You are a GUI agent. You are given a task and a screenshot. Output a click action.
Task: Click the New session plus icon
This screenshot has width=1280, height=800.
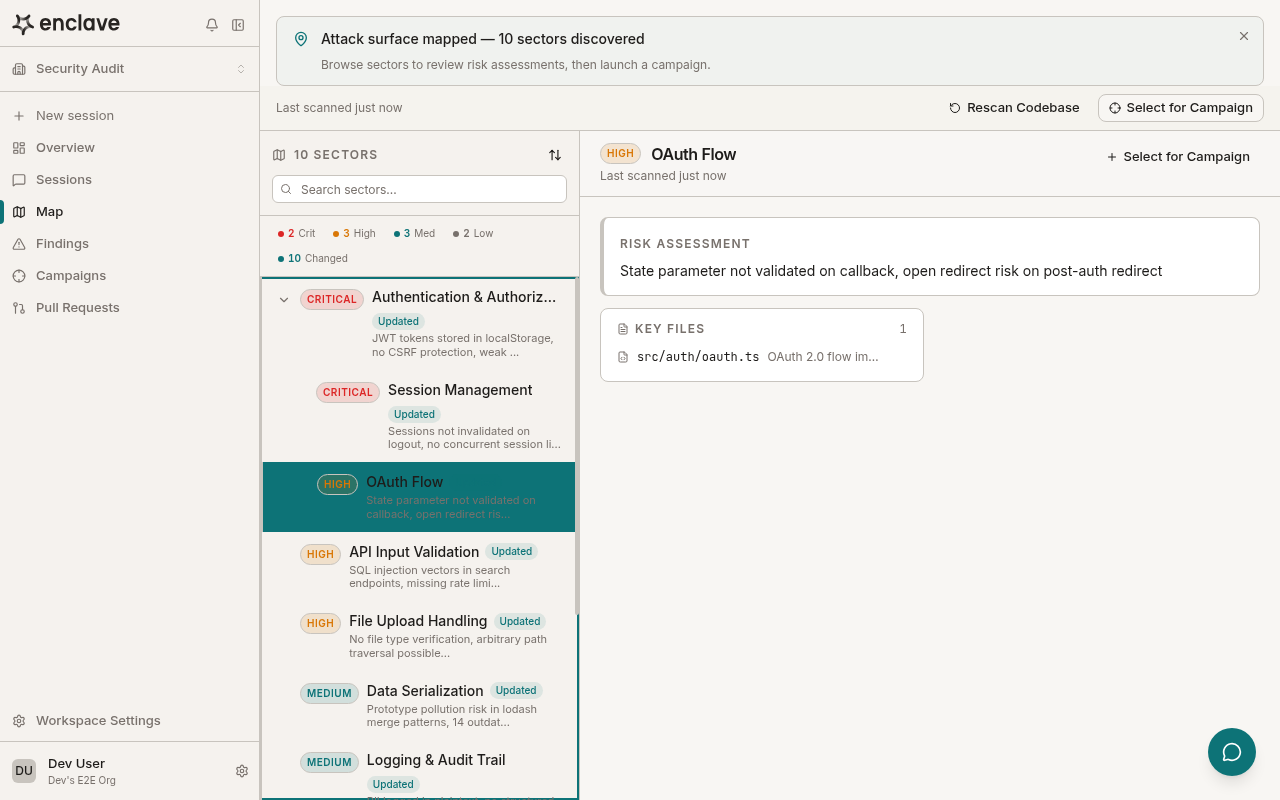tap(19, 116)
